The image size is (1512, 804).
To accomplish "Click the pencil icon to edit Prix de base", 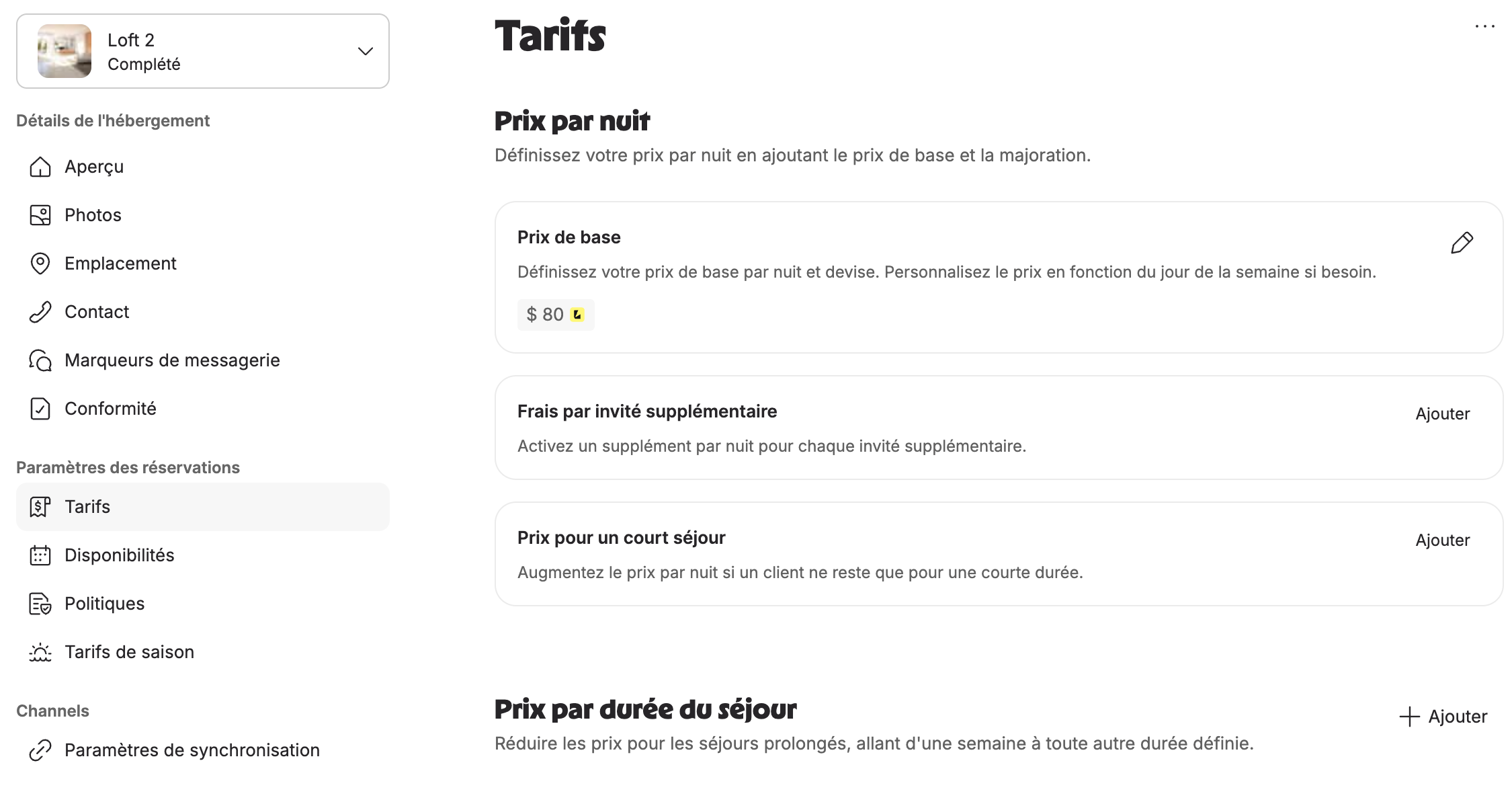I will 1462,243.
